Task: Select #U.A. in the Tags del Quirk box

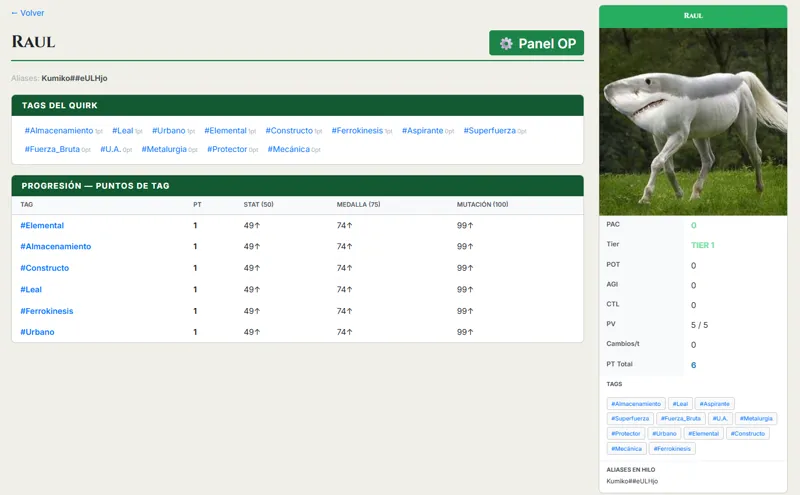Action: pos(110,149)
